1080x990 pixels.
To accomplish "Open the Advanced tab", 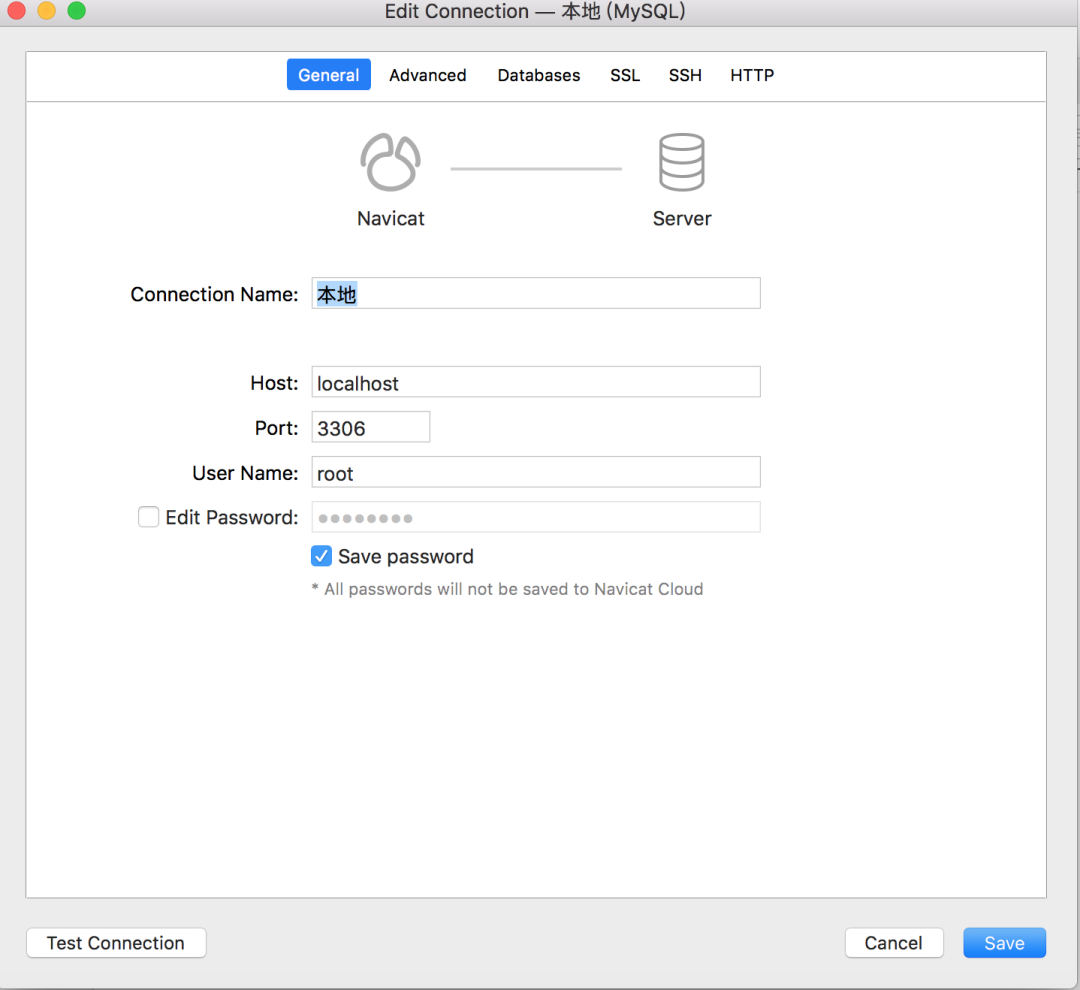I will pos(427,75).
